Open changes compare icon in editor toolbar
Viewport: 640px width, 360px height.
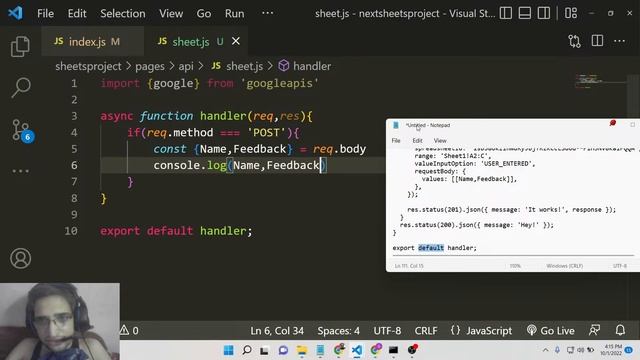click(574, 41)
